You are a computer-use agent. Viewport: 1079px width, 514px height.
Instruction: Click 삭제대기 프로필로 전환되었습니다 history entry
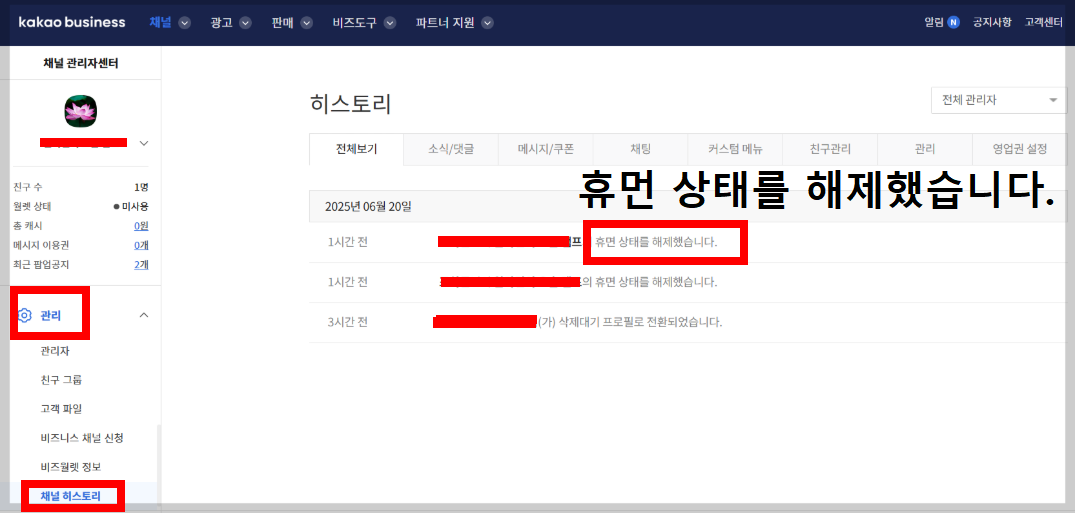[688, 323]
